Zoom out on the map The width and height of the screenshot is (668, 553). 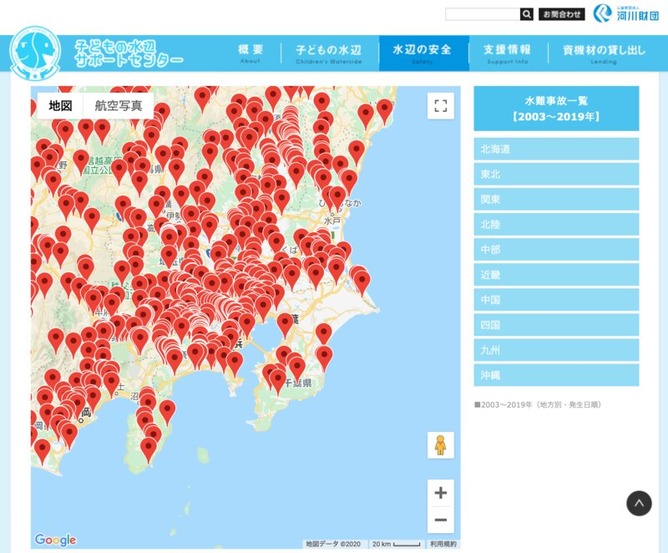tap(441, 520)
